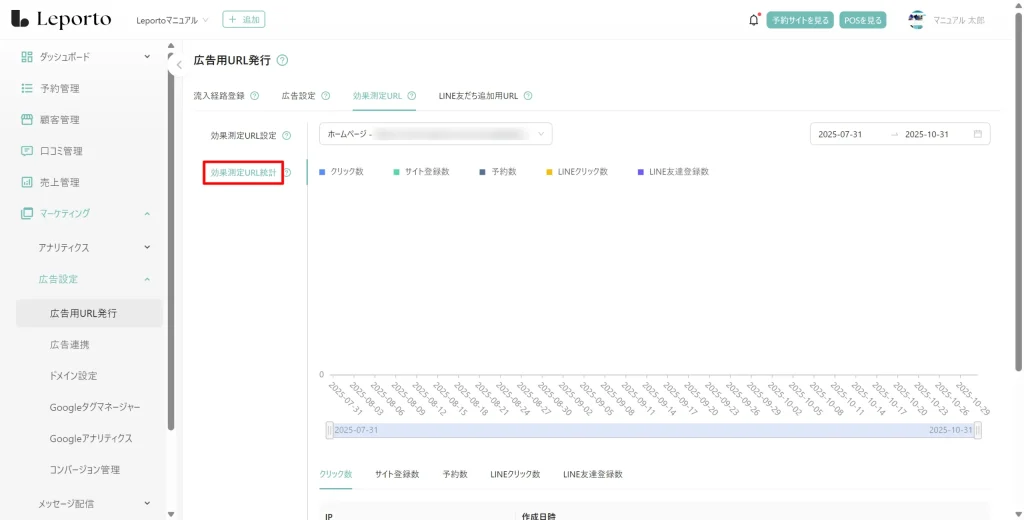Open the ホームページ URL dropdown
The height and width of the screenshot is (520, 1024).
click(x=435, y=134)
